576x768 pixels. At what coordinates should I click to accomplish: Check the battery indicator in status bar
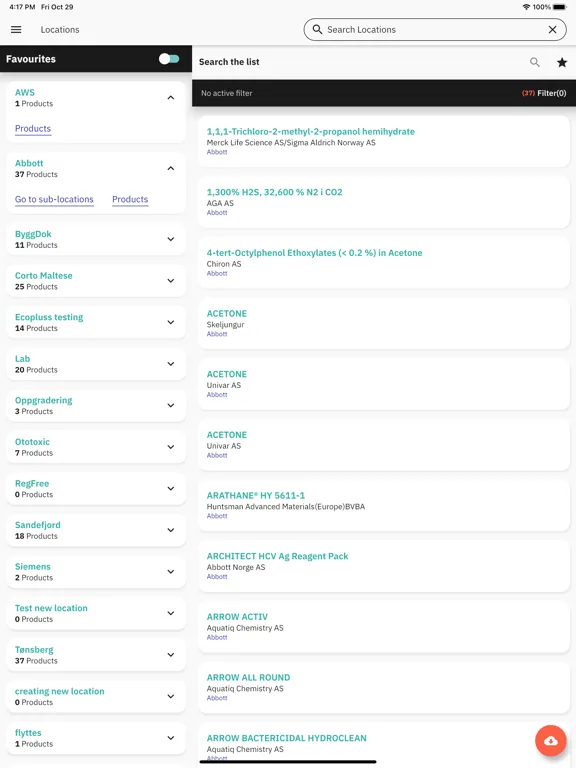pyautogui.click(x=559, y=7)
